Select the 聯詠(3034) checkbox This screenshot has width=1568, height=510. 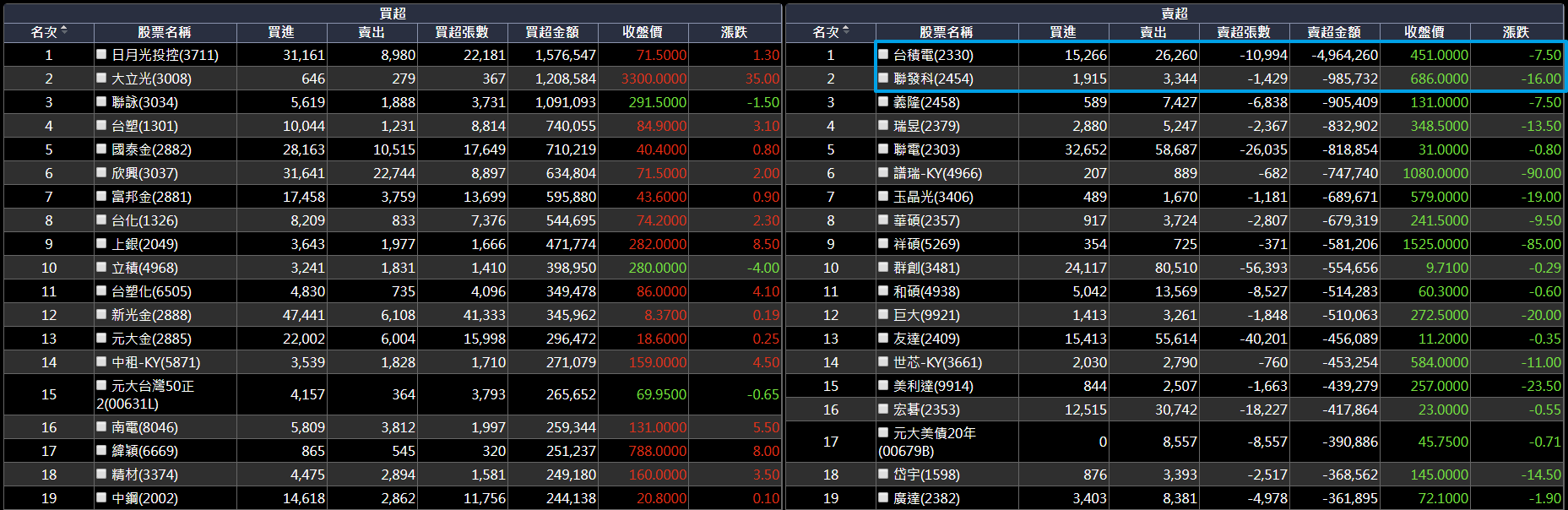101,101
